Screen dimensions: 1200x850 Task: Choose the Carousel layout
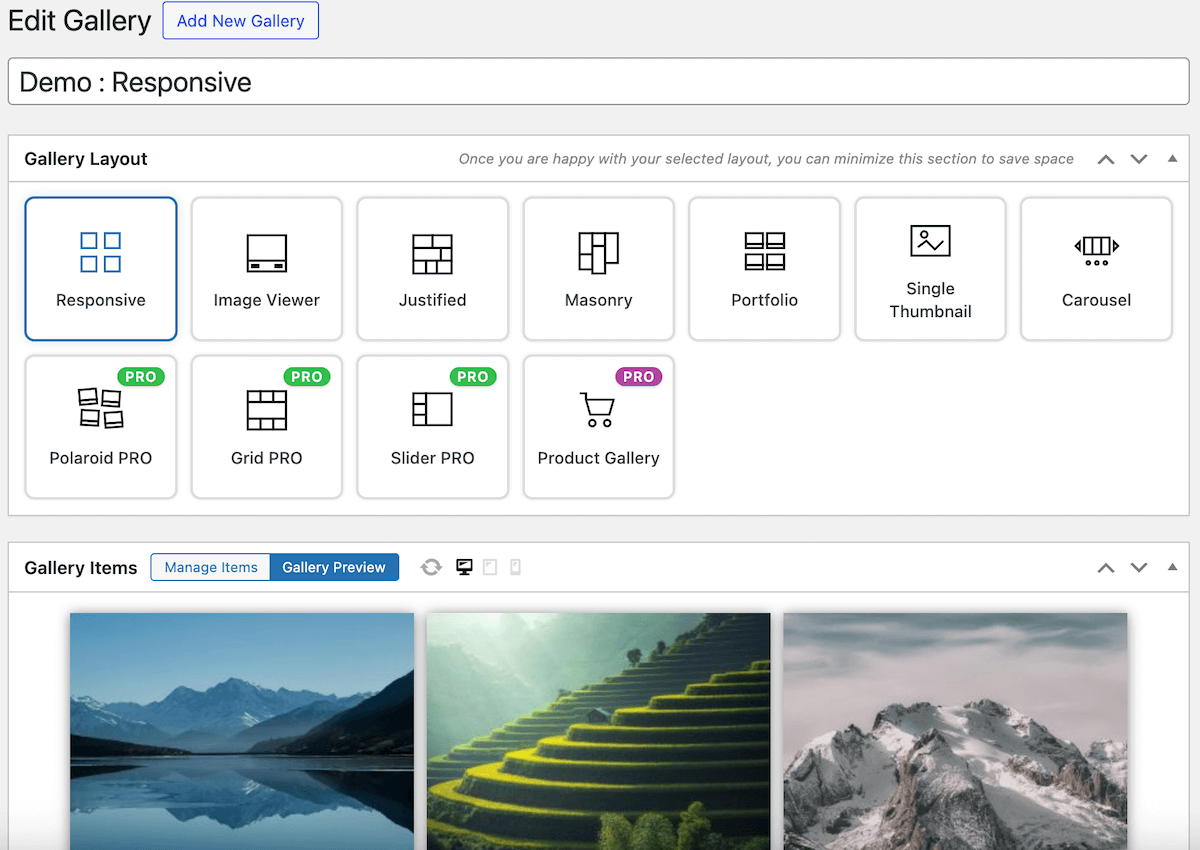pos(1096,268)
